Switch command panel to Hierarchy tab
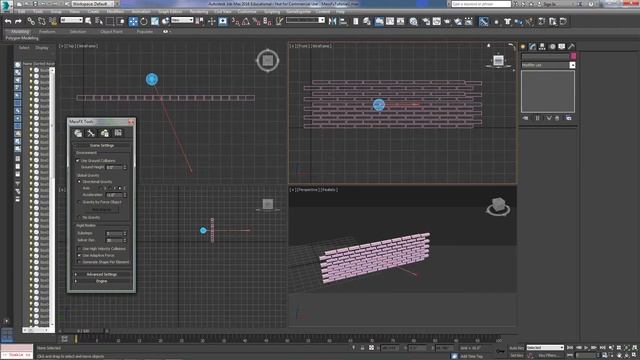Screen dimensions: 640x360 pyautogui.click(x=542, y=47)
